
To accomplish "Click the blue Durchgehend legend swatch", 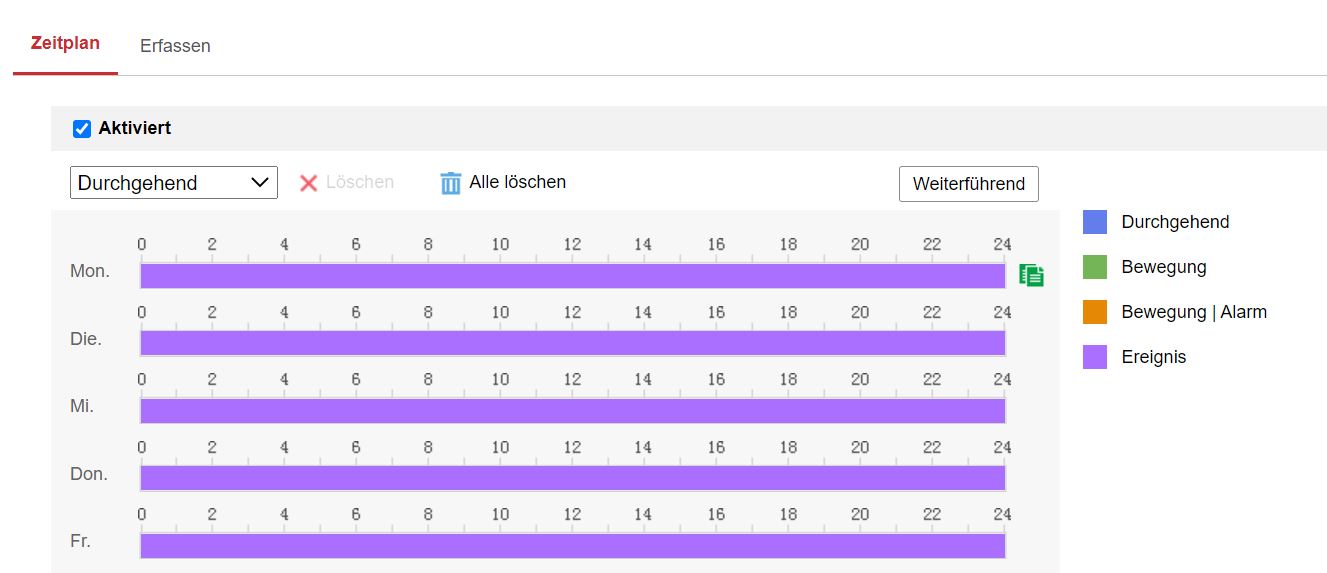I will (x=1095, y=222).
